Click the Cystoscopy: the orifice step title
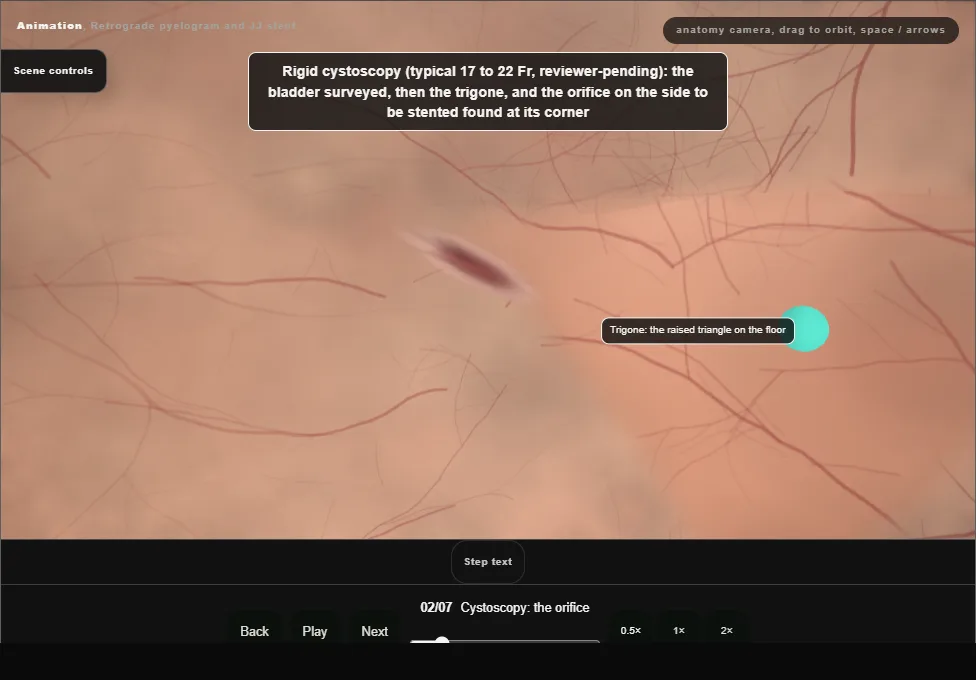This screenshot has width=976, height=680. click(x=525, y=608)
